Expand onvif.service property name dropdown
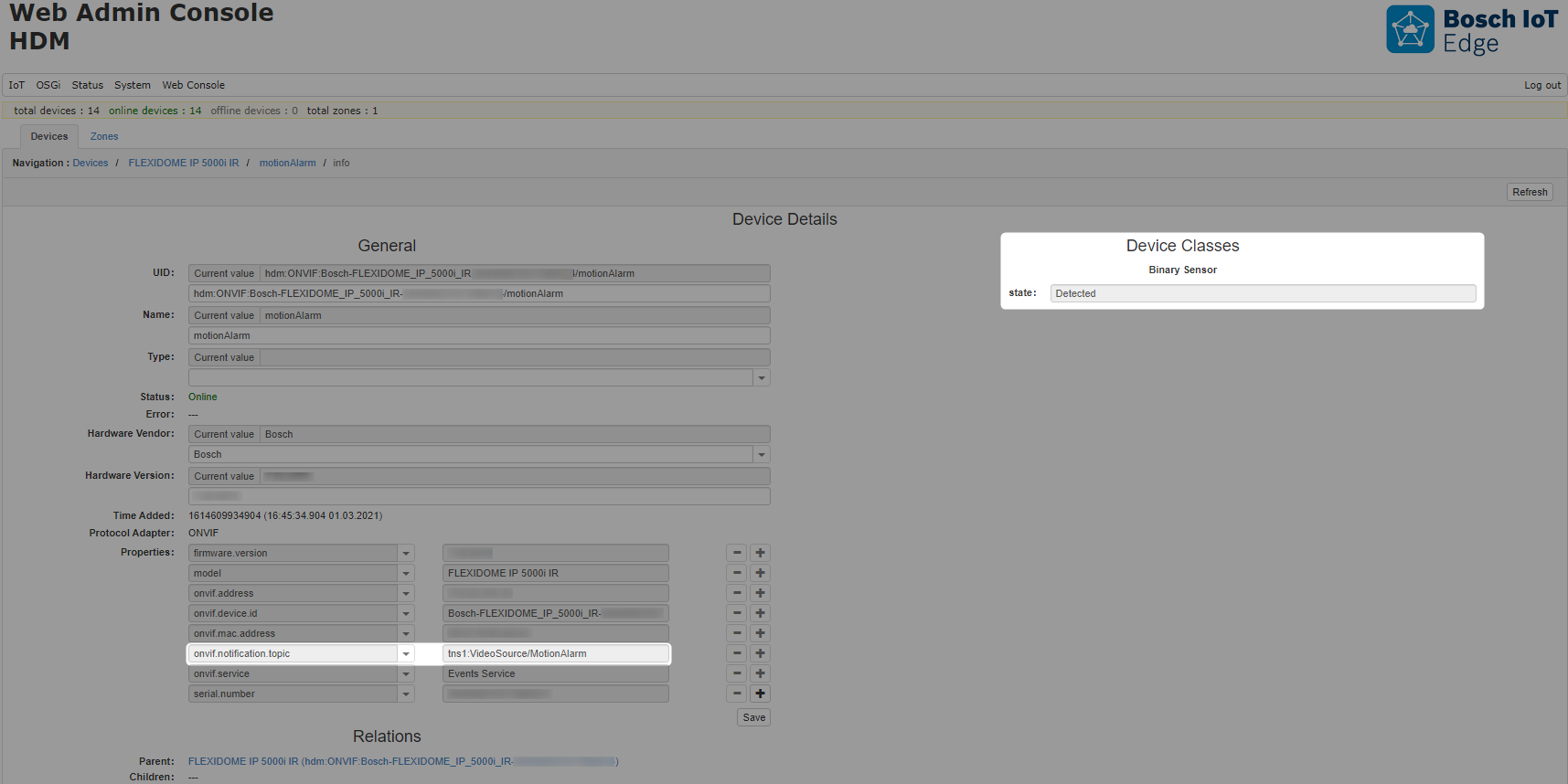The image size is (1568, 784). tap(406, 673)
